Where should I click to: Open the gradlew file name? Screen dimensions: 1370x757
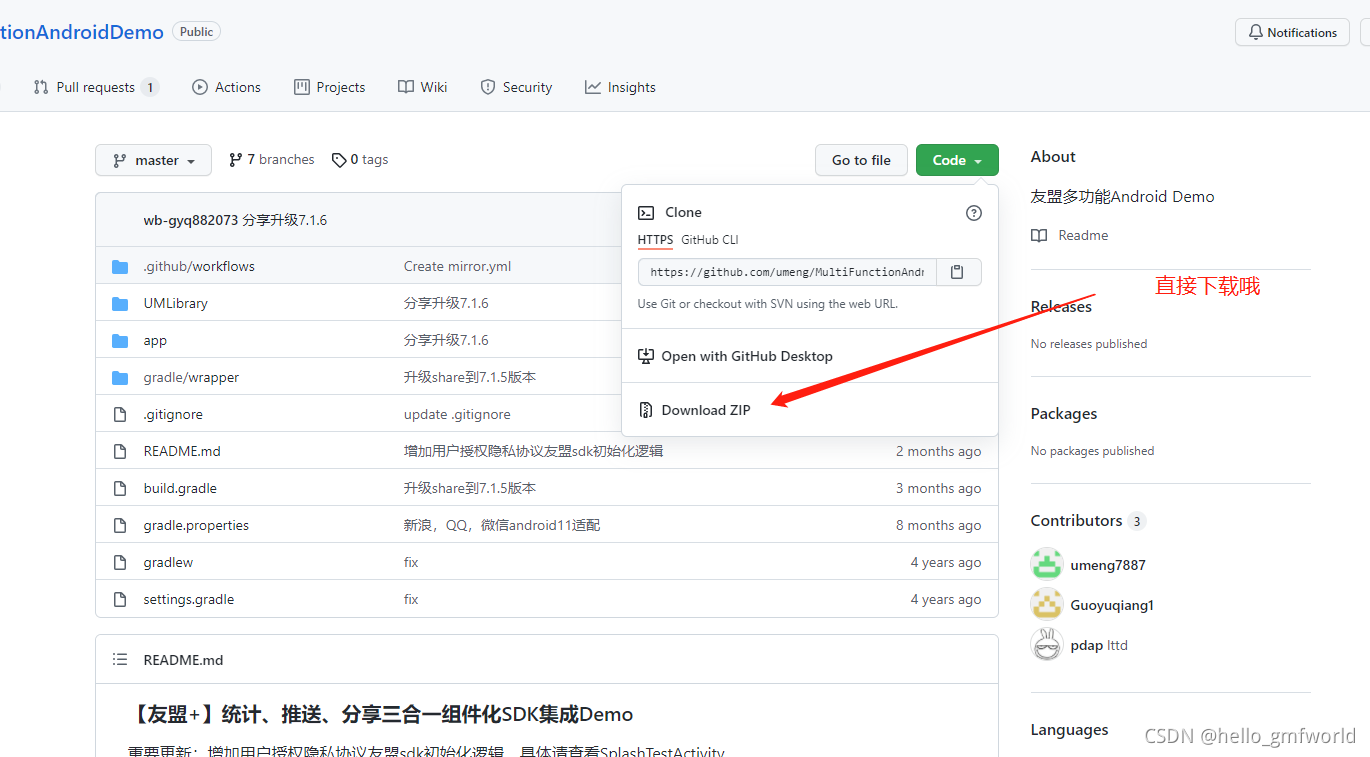pos(168,562)
